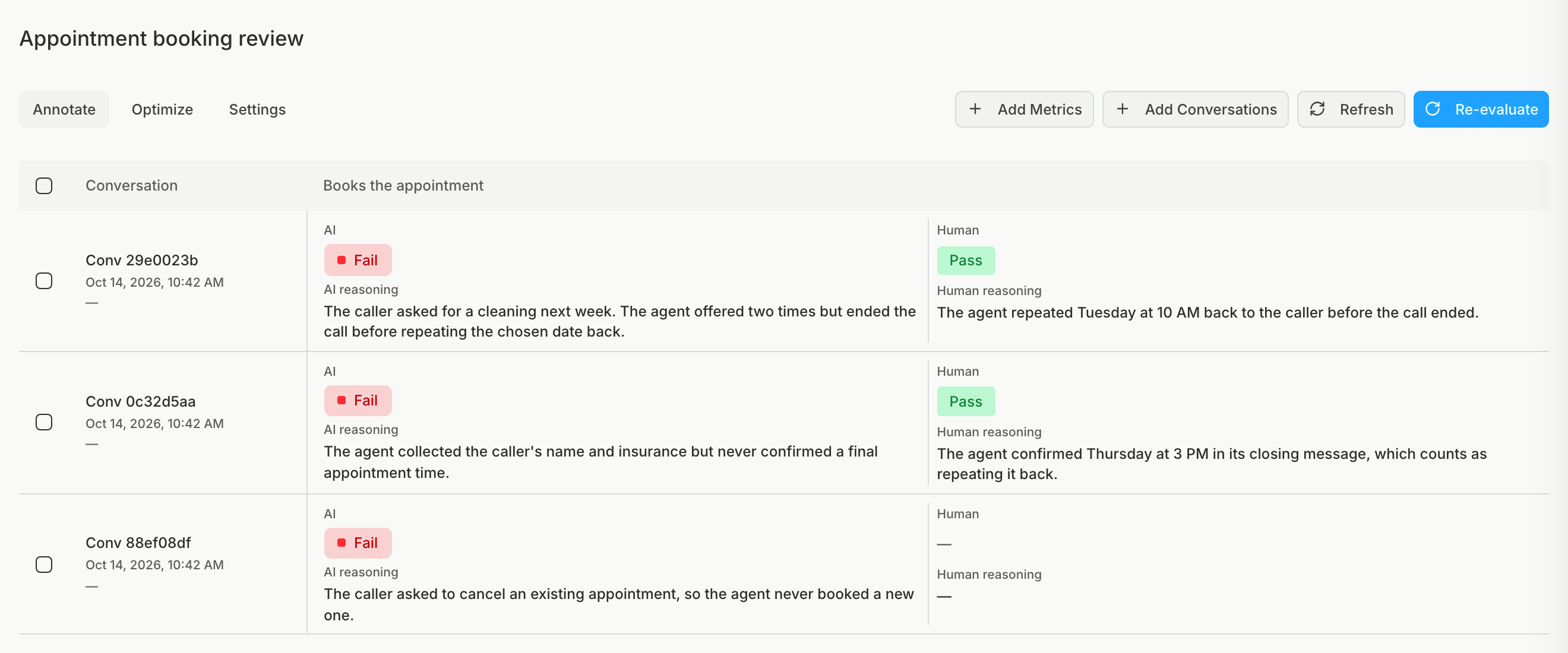Click the plus icon on Add Conversations

[x=1123, y=109]
